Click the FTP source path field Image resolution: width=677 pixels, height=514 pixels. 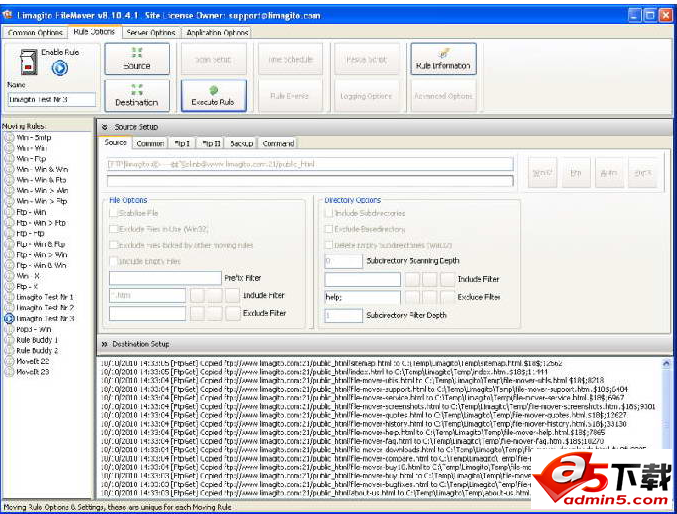pos(310,164)
